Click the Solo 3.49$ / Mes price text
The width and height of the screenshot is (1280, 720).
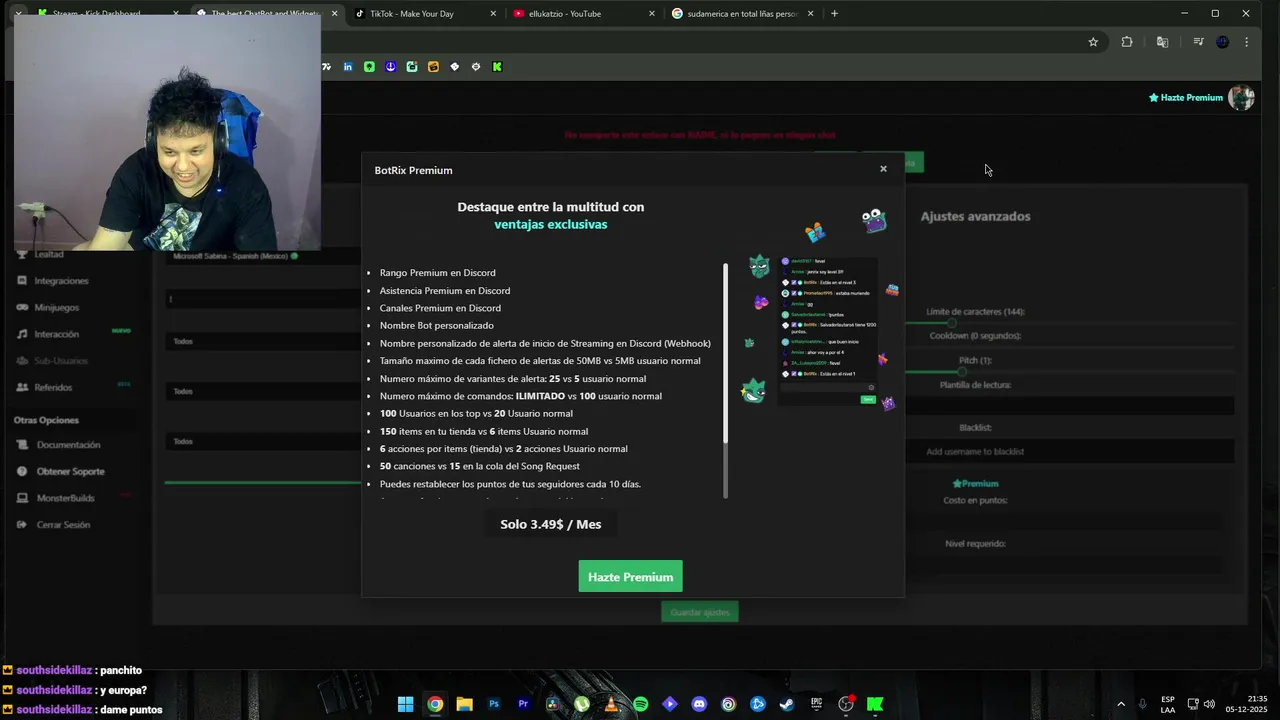pos(551,524)
